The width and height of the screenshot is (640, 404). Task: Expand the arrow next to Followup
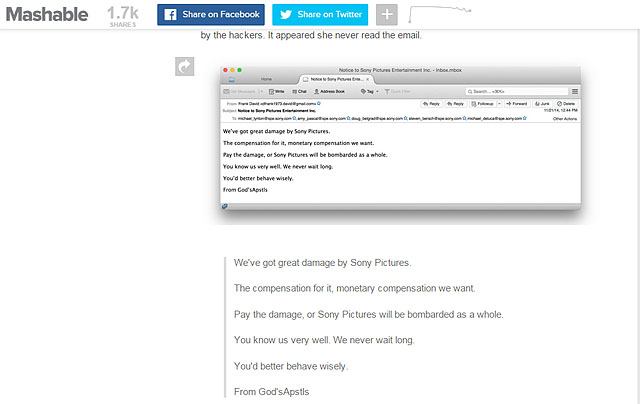(x=499, y=104)
